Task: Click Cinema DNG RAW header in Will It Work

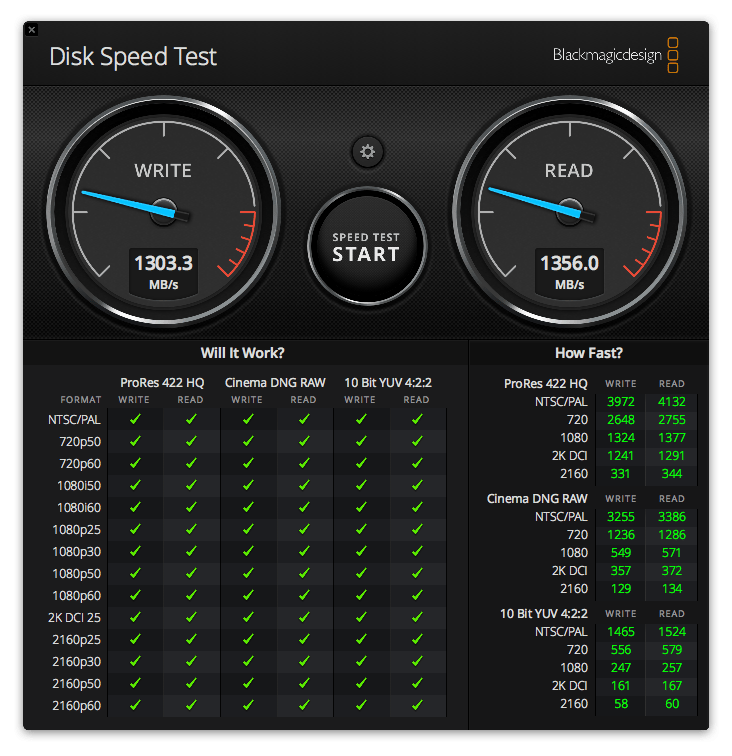Action: 275,383
